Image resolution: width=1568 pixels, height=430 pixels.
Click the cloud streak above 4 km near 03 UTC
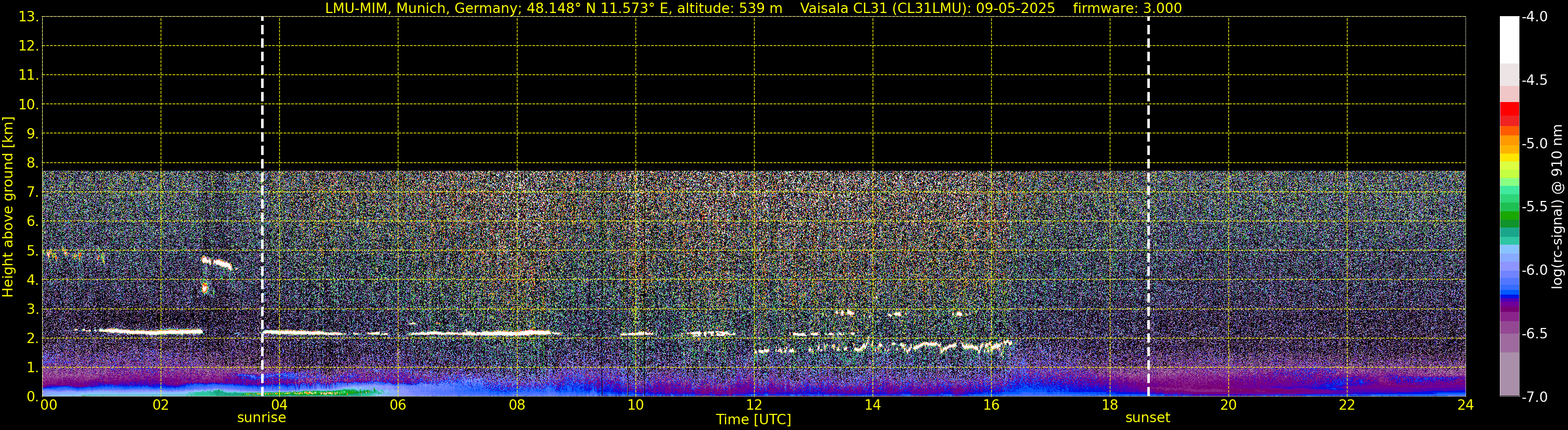pyautogui.click(x=217, y=263)
